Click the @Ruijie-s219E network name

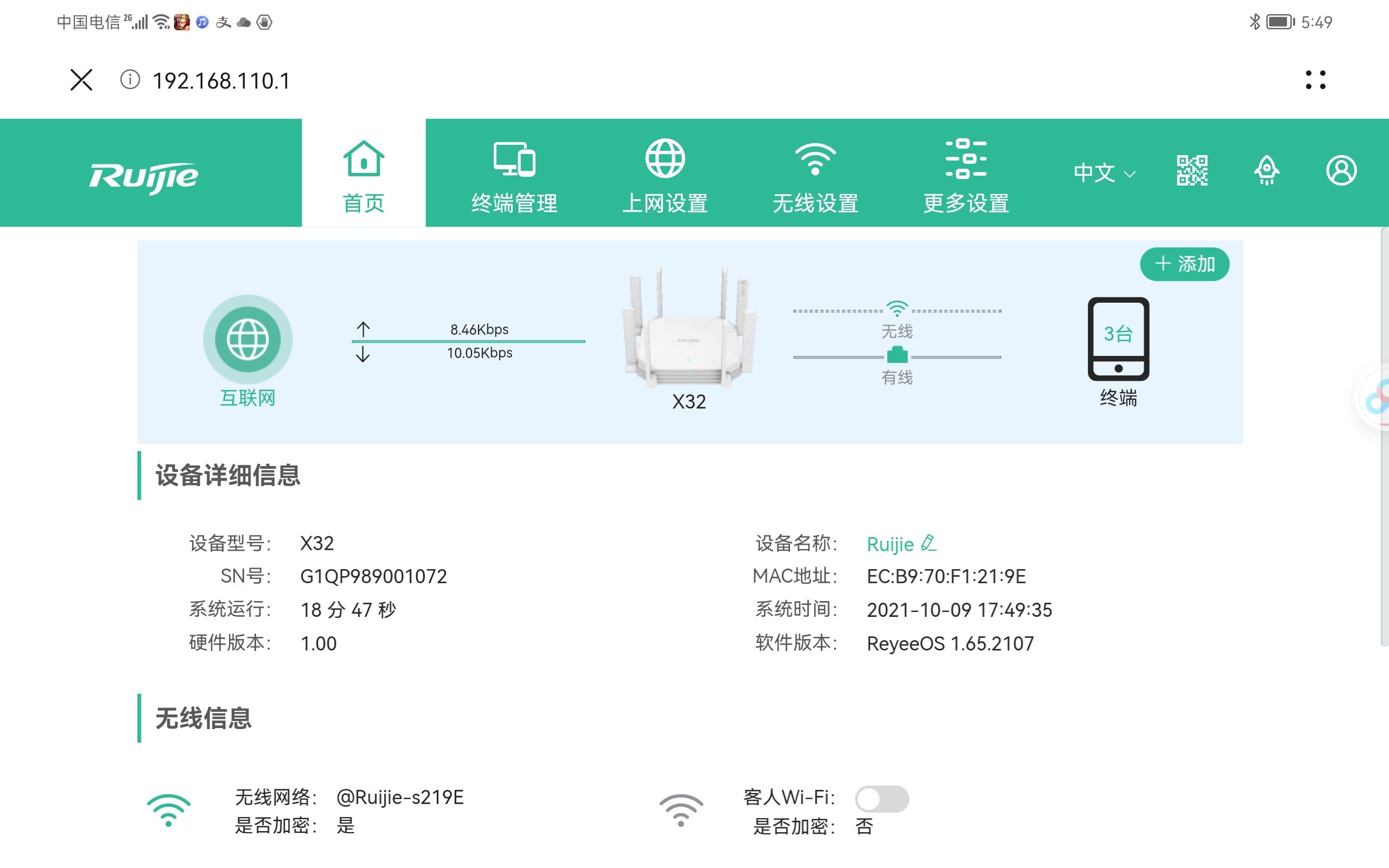[400, 797]
